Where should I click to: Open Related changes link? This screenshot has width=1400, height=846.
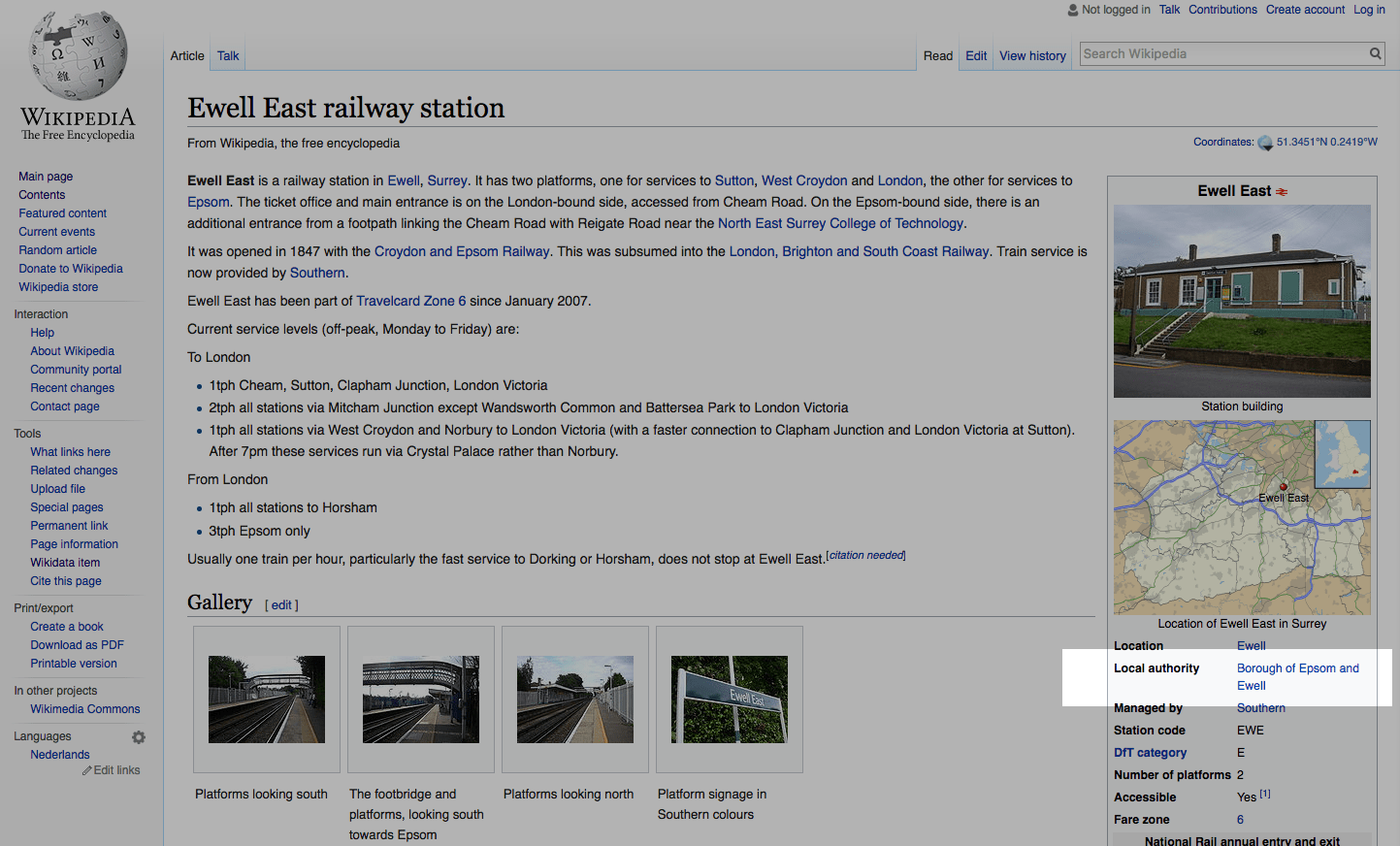(x=74, y=471)
